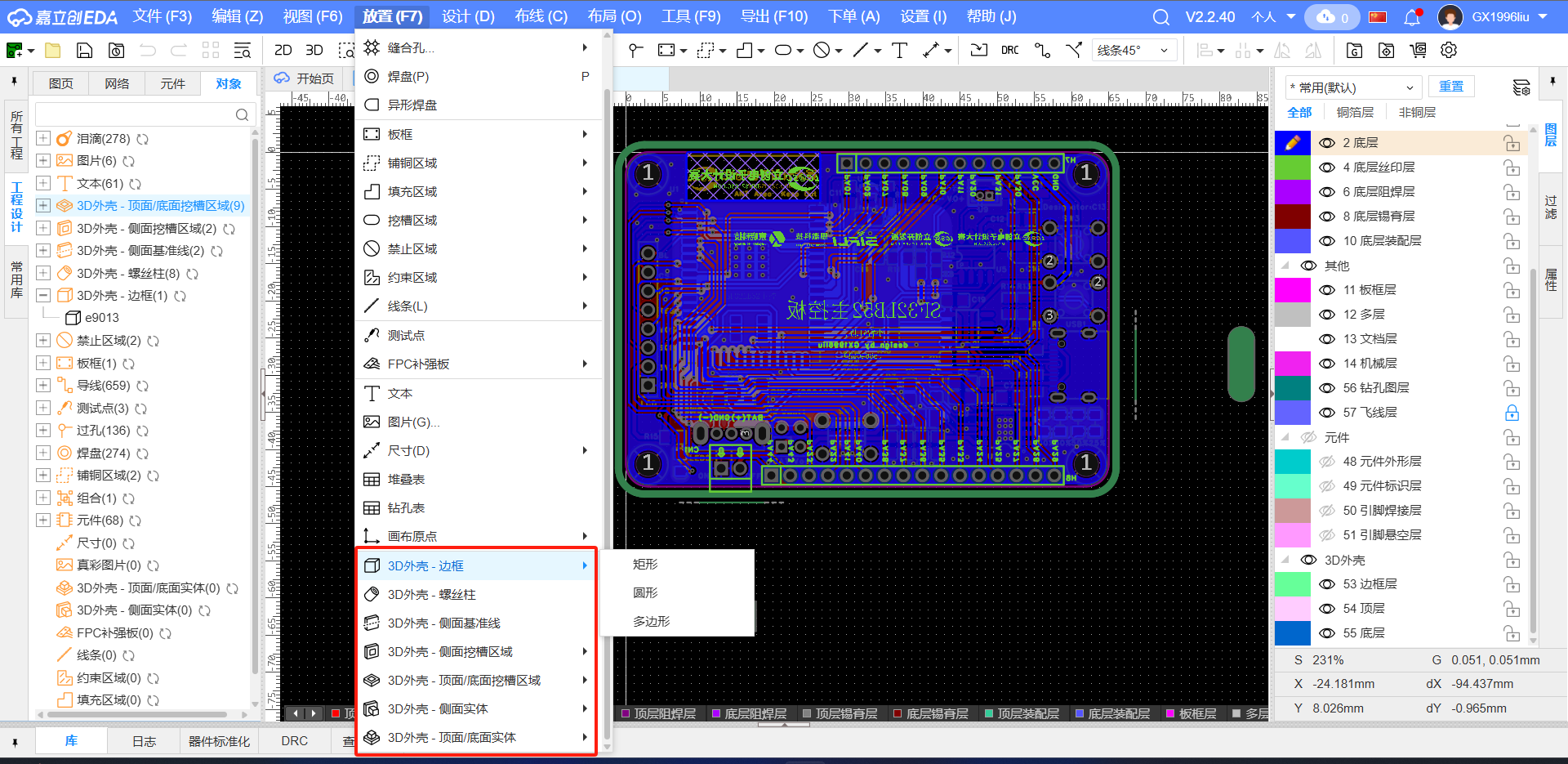1568x764 pixels.
Task: Click the save file icon
Action: 84,51
